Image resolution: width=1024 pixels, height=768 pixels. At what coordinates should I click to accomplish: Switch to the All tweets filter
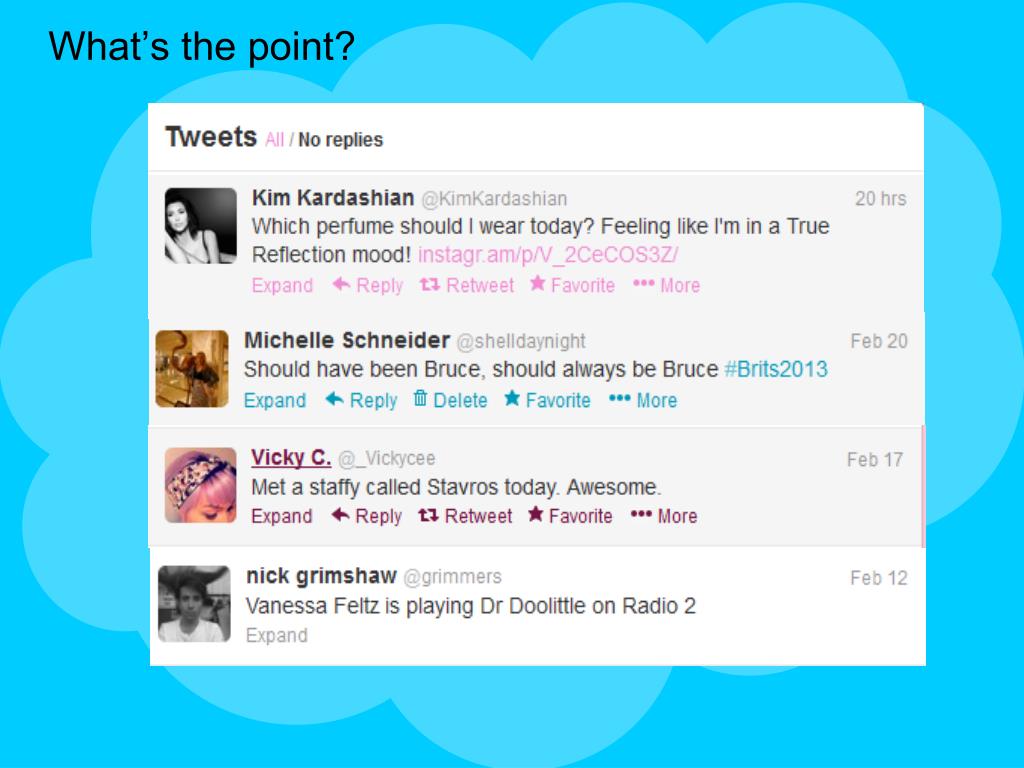(x=274, y=140)
